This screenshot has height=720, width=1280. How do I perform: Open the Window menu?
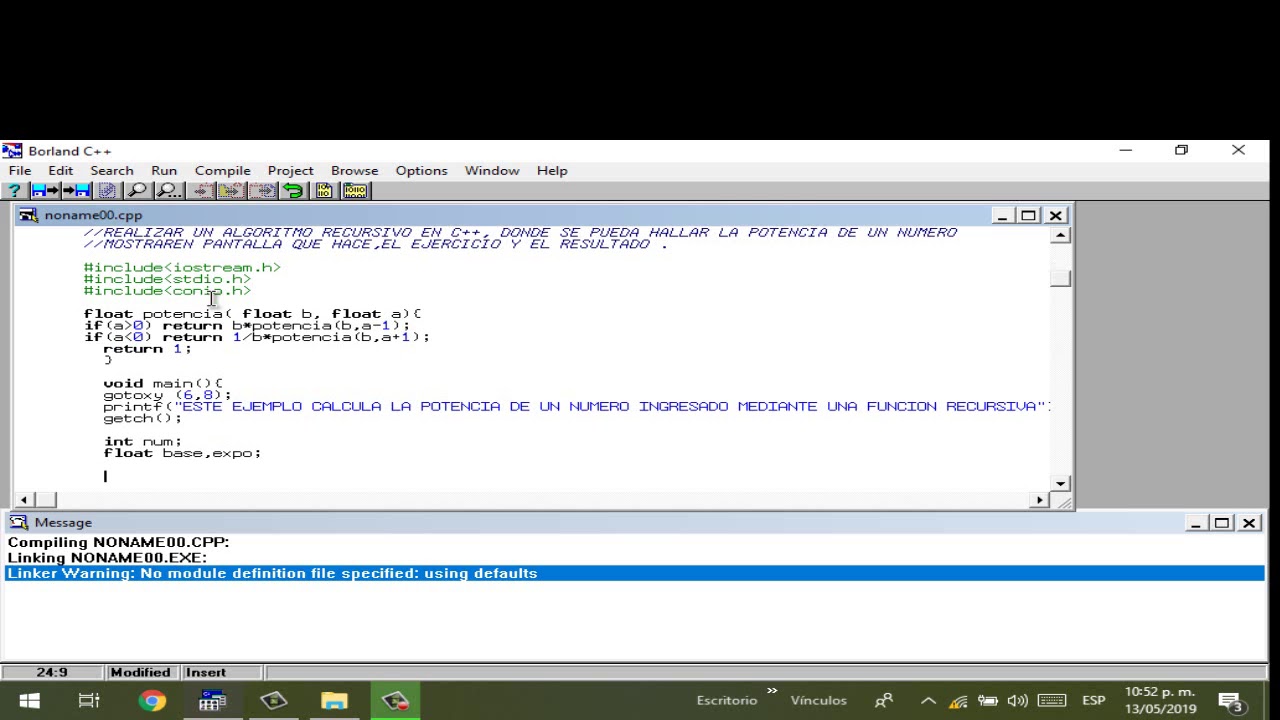(x=492, y=171)
